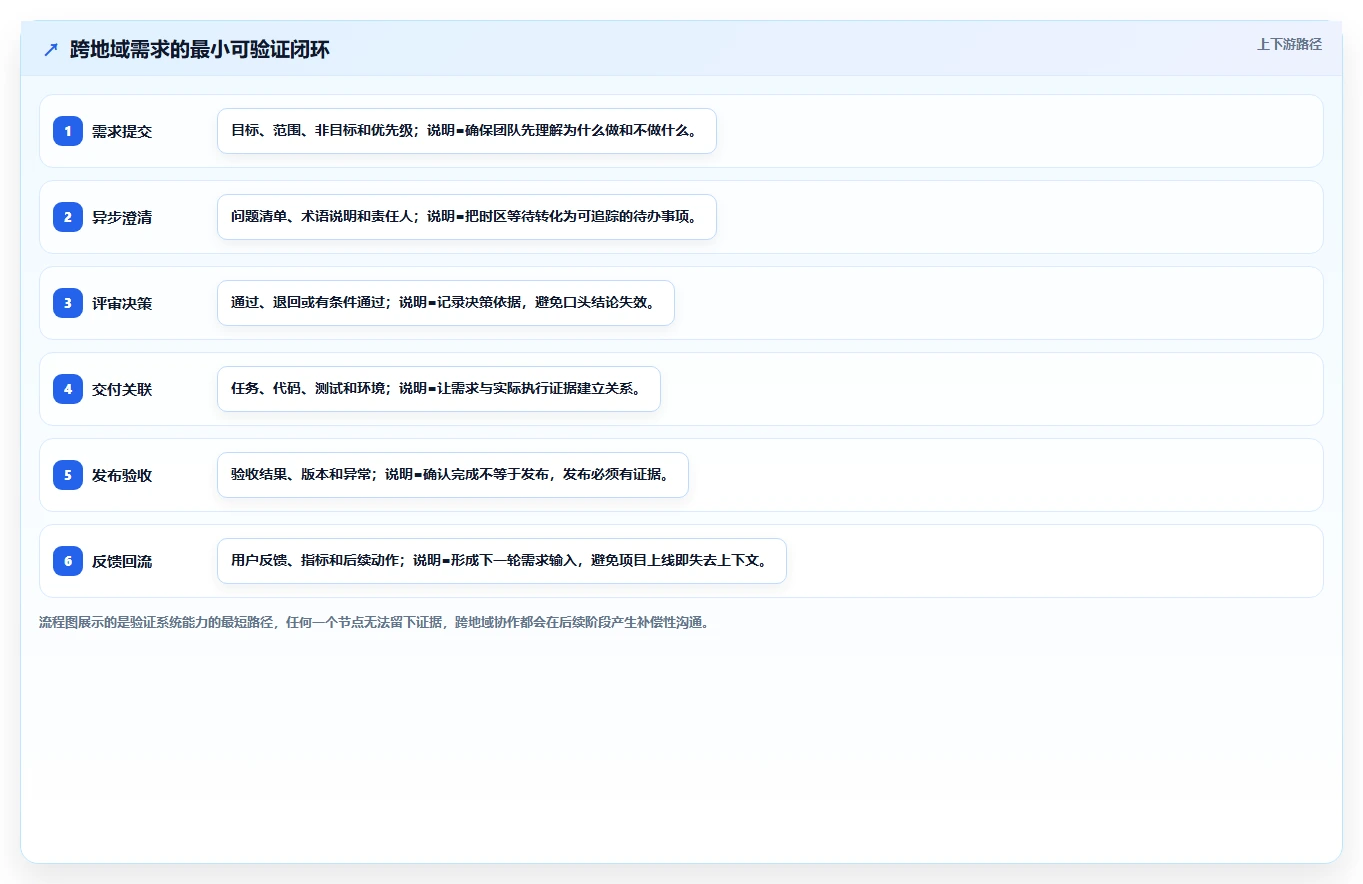The width and height of the screenshot is (1363, 884).
Task: Select step number badge 3
Action: [x=68, y=303]
